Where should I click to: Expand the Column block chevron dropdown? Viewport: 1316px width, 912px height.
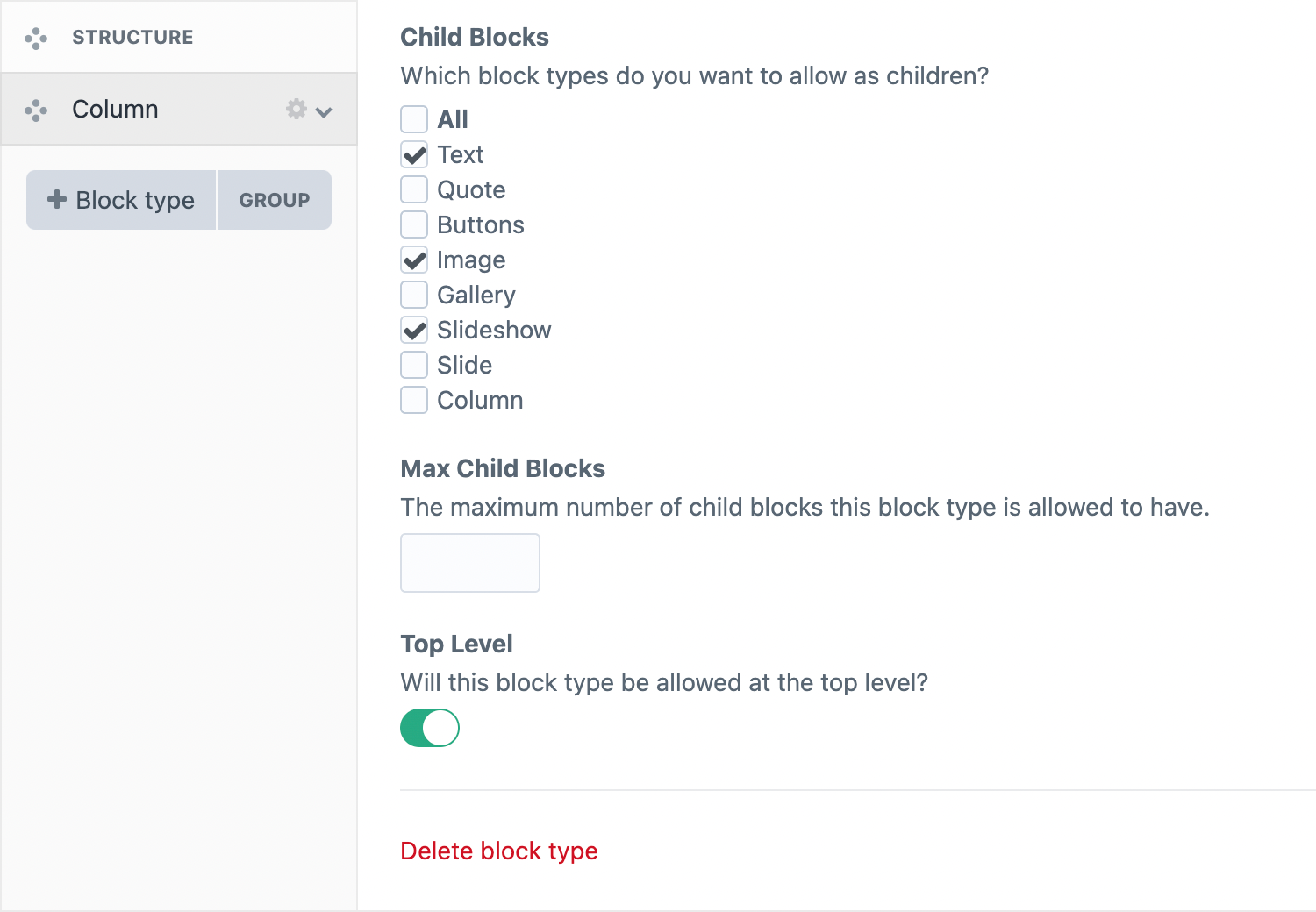click(324, 111)
